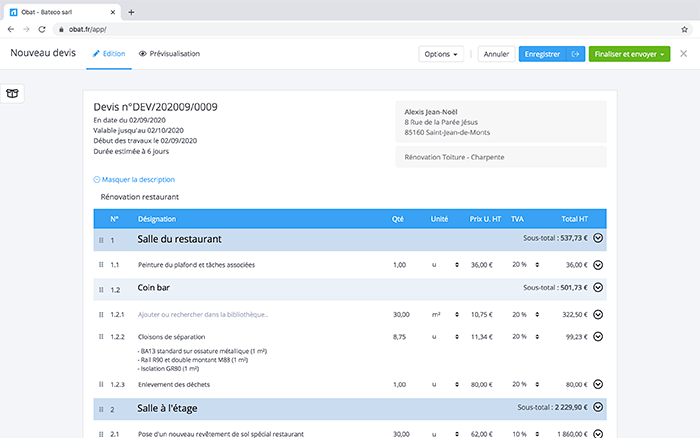Click the Enlevement des déchets designation
Viewport: 700px width, 438px height.
(x=174, y=384)
